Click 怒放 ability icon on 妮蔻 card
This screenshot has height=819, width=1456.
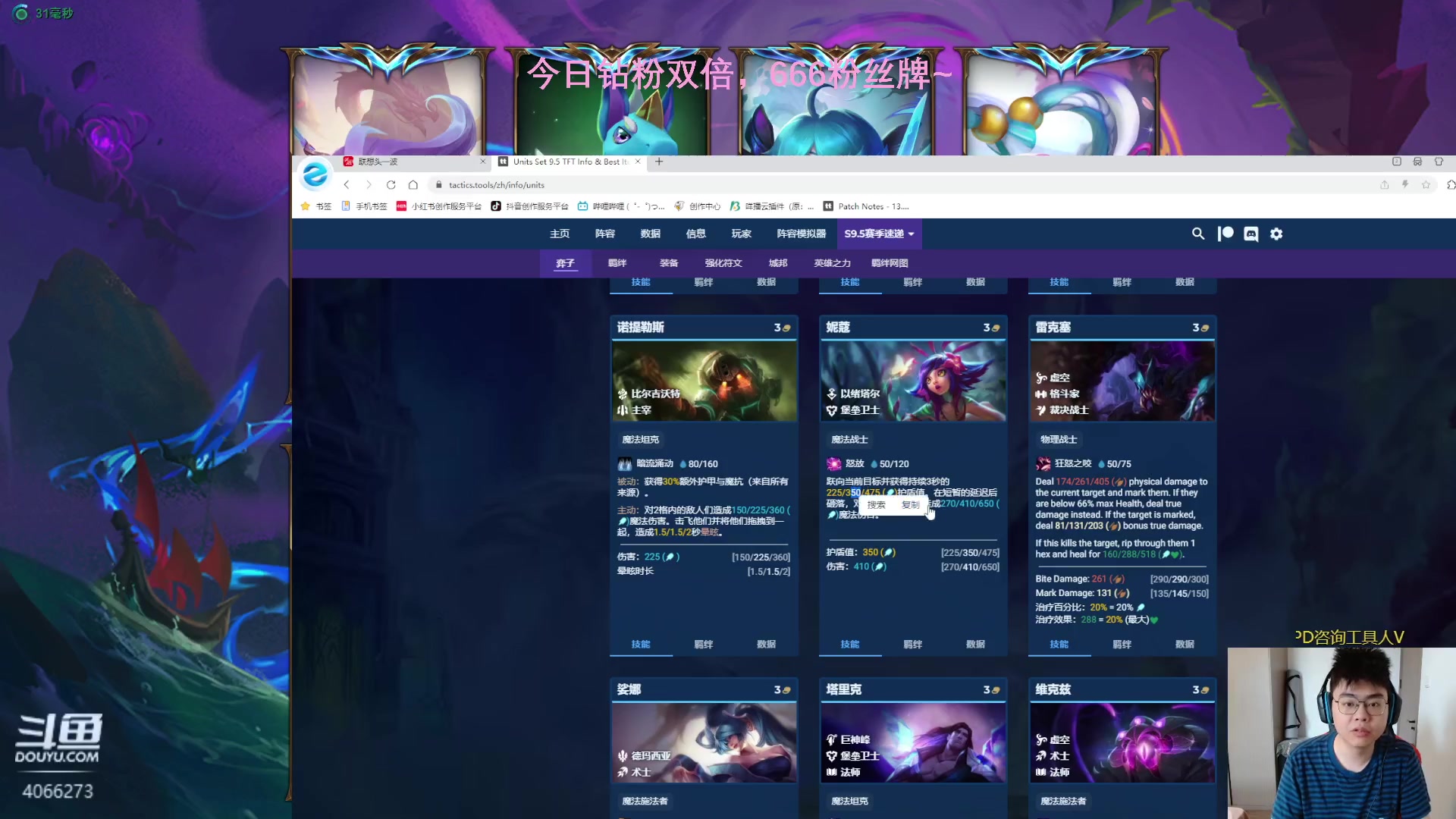[834, 463]
